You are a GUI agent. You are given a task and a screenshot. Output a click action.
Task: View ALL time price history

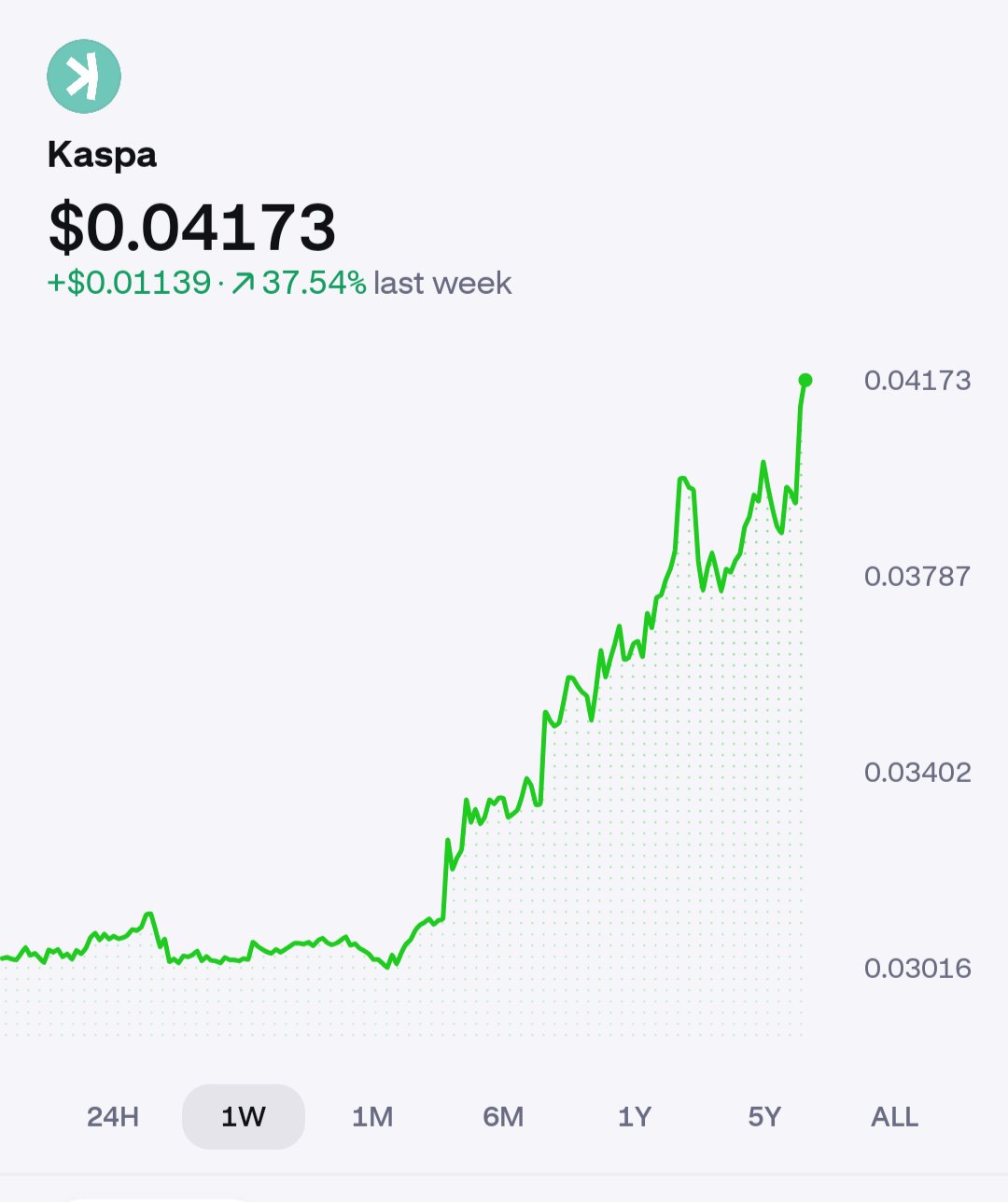click(894, 1116)
